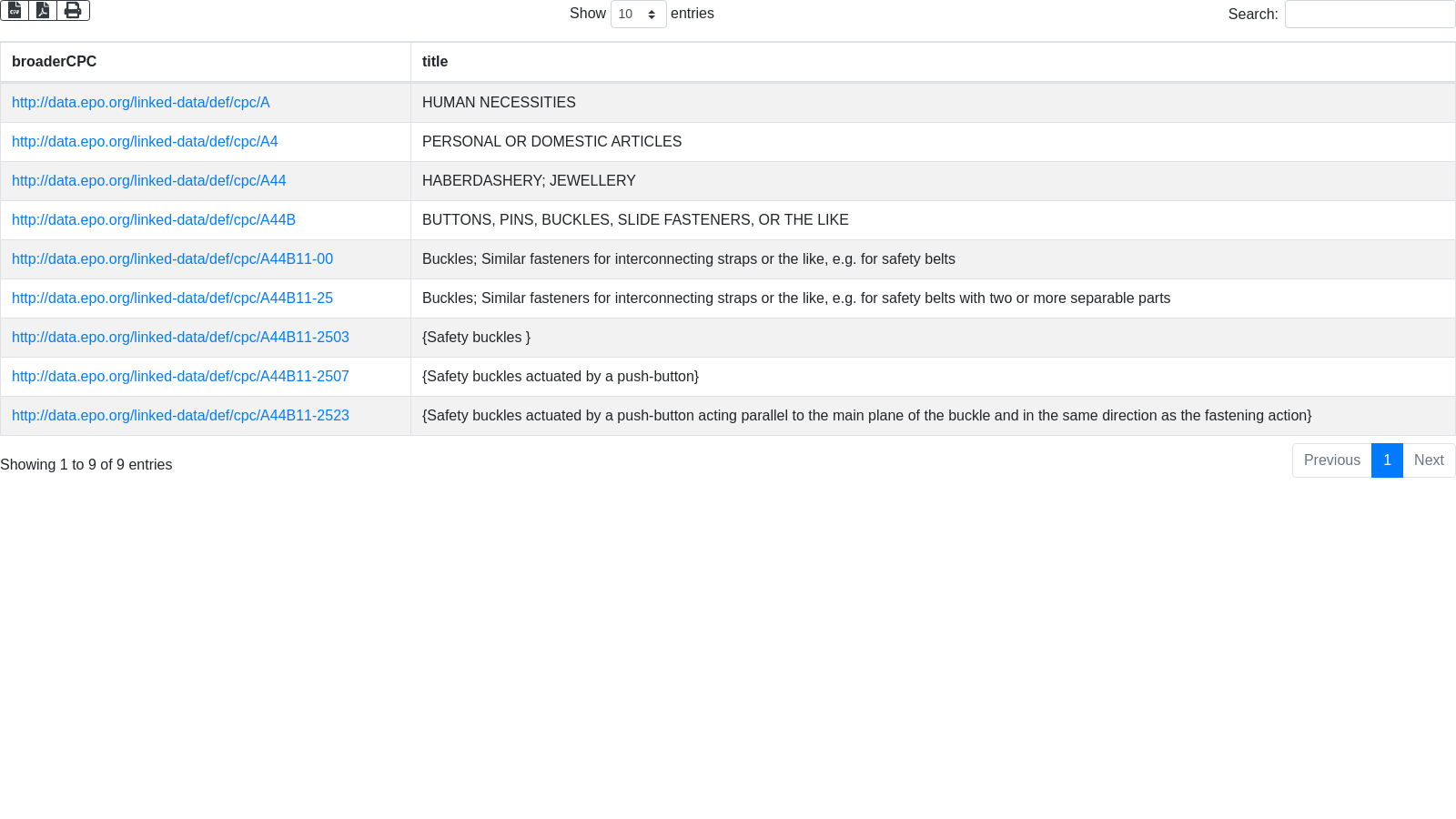Image resolution: width=1456 pixels, height=819 pixels.
Task: Open the cpc/A4 link
Action: [x=145, y=142]
